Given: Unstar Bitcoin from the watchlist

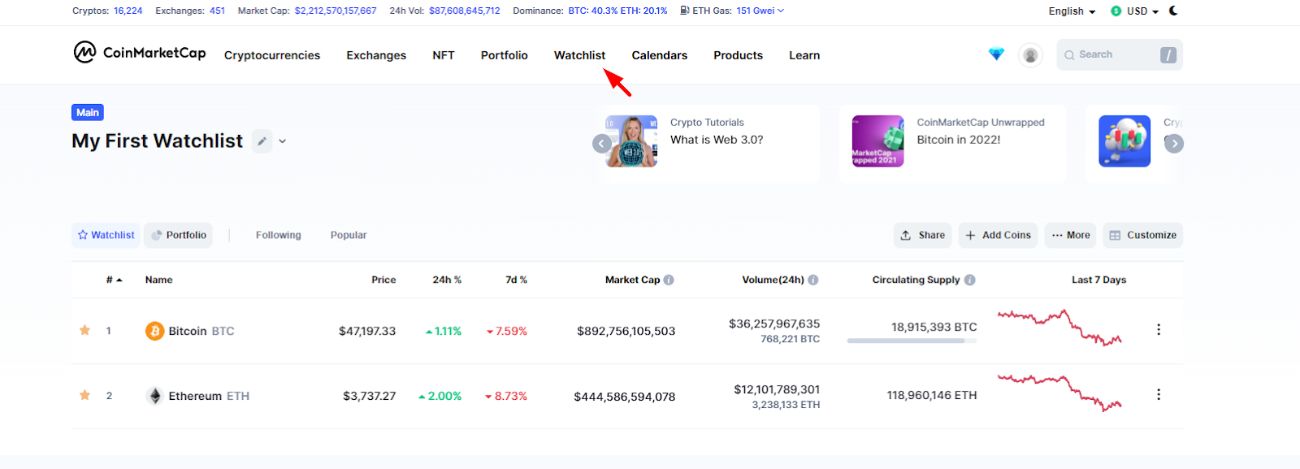Looking at the screenshot, I should click(x=85, y=330).
